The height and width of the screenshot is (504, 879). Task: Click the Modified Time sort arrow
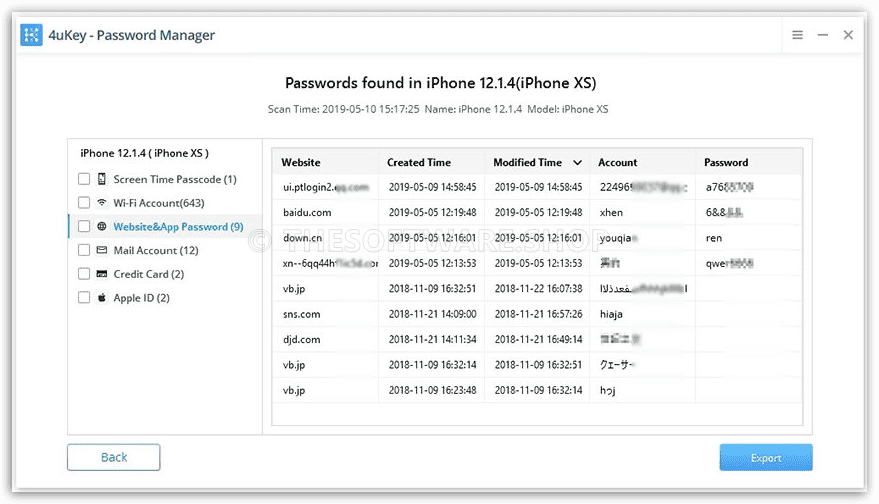point(577,163)
